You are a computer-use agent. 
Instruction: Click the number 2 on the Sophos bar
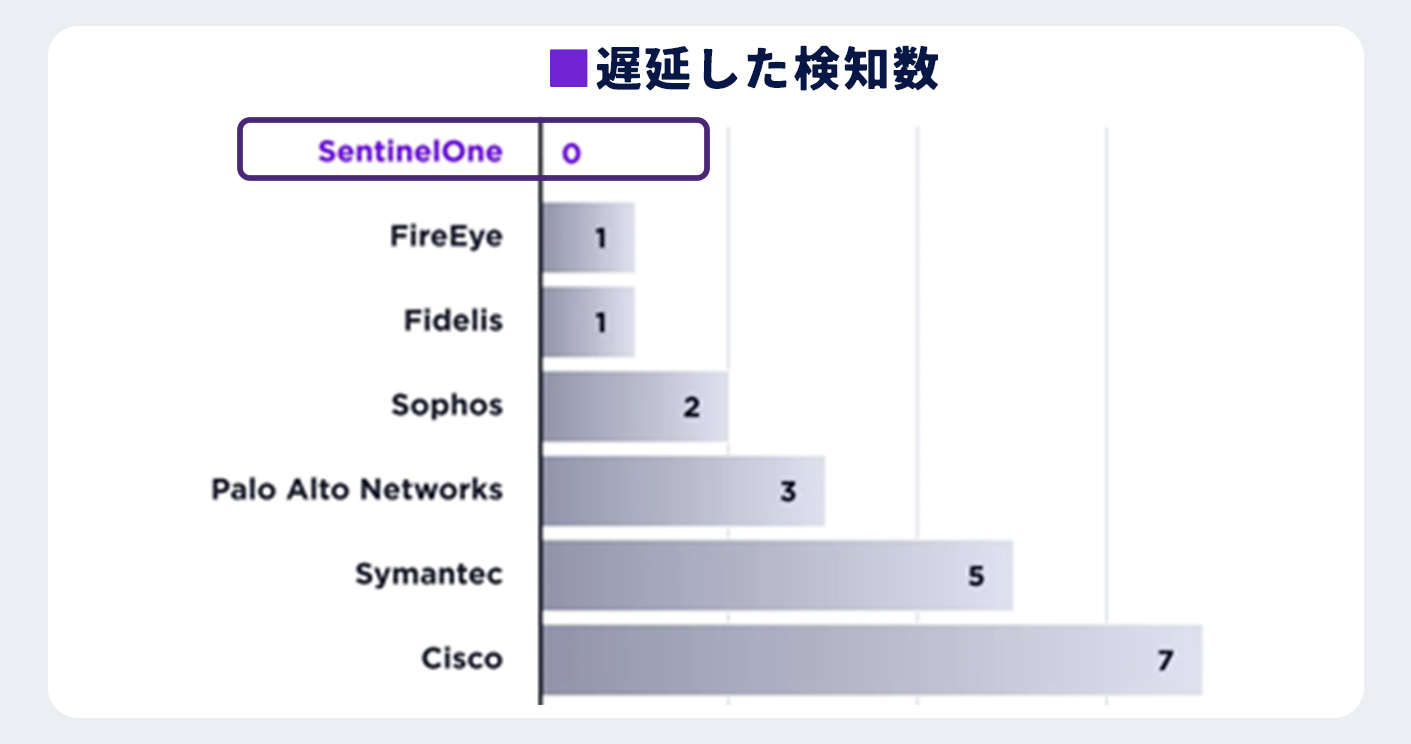pos(691,407)
